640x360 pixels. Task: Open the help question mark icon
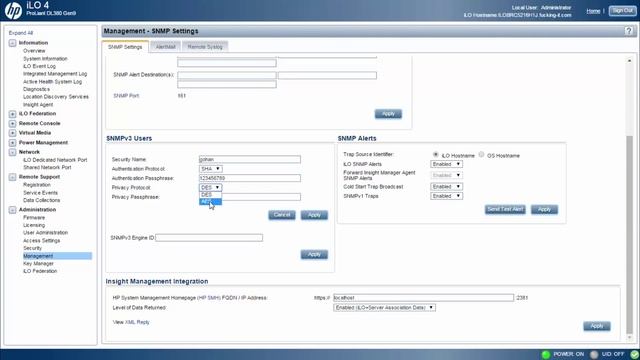pos(629,31)
